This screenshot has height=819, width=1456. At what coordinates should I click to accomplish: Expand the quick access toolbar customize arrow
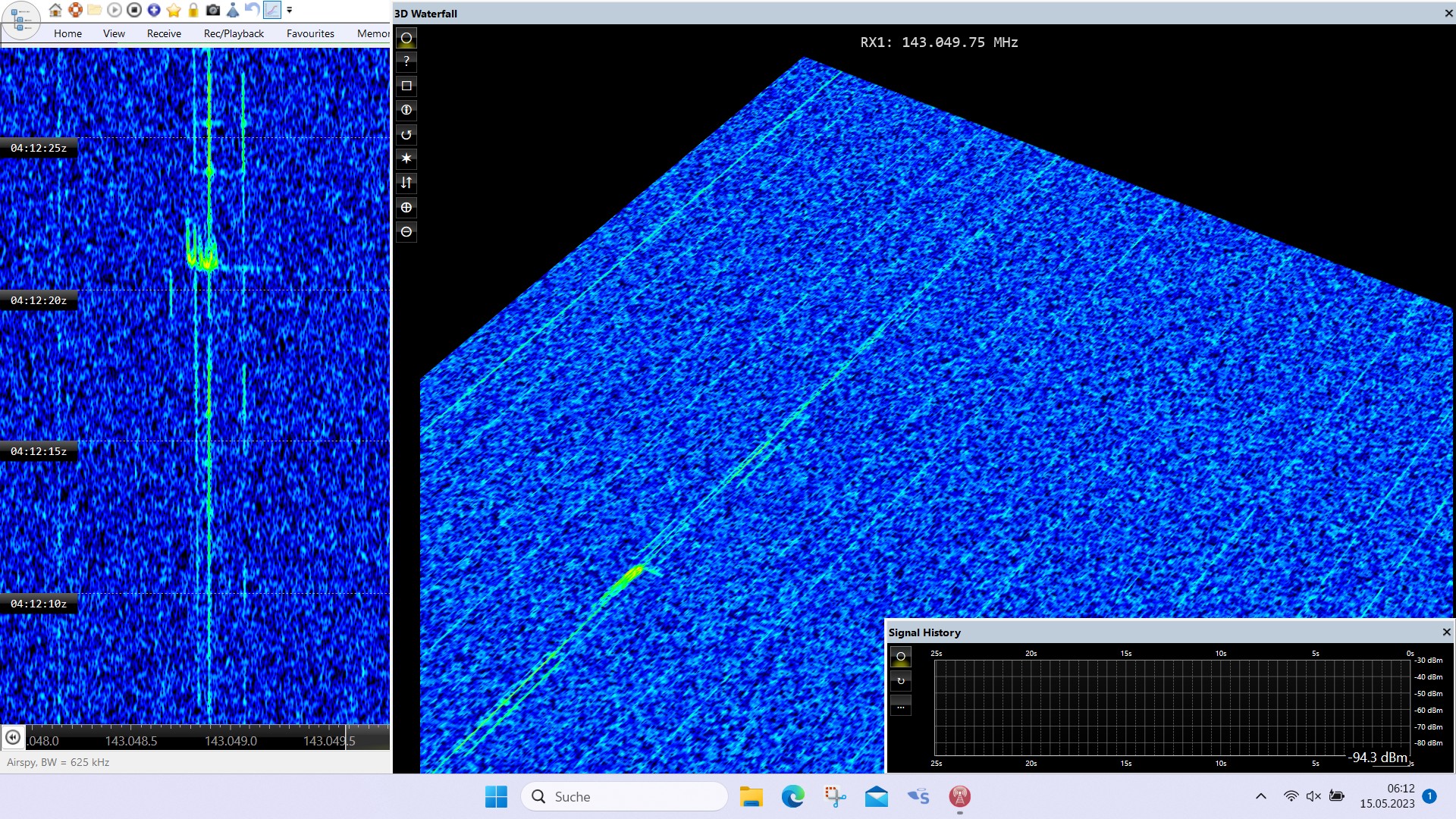(x=289, y=10)
